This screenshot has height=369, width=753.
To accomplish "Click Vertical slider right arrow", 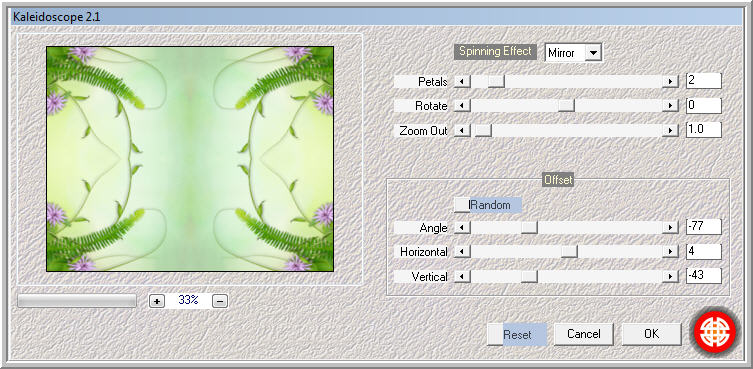I will coord(669,276).
